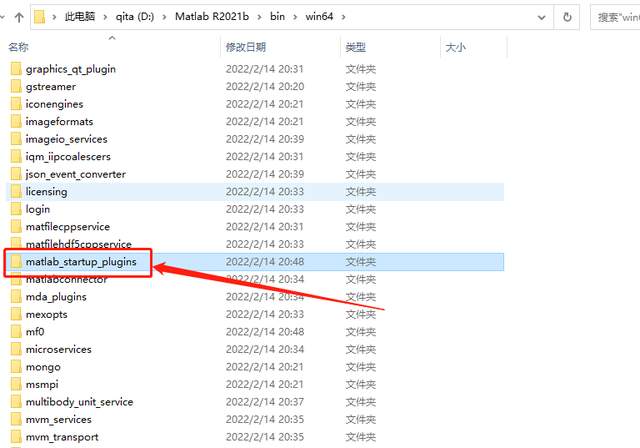Click the msmpi folder icon
The height and width of the screenshot is (448, 640).
(x=16, y=384)
